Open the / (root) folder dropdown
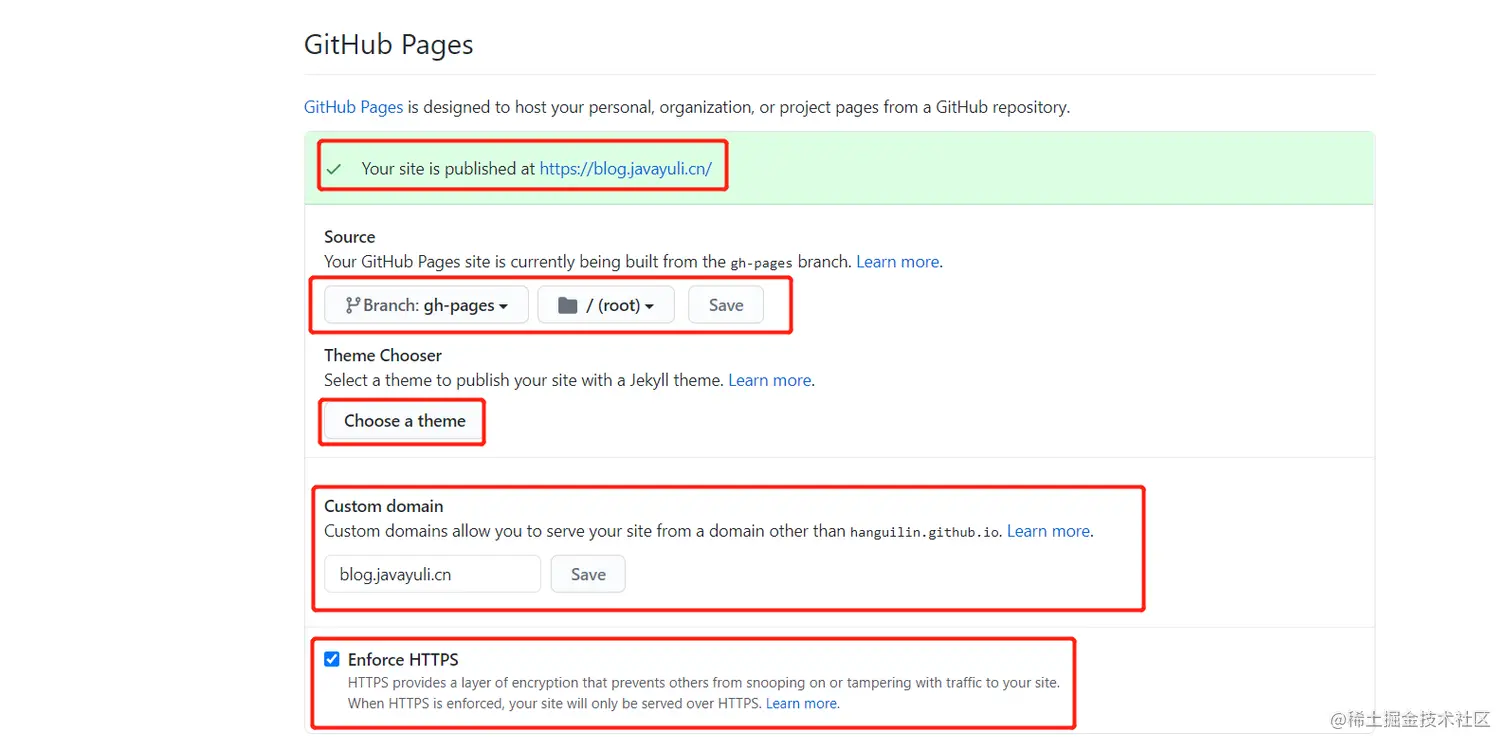Image resolution: width=1512 pixels, height=751 pixels. (606, 306)
